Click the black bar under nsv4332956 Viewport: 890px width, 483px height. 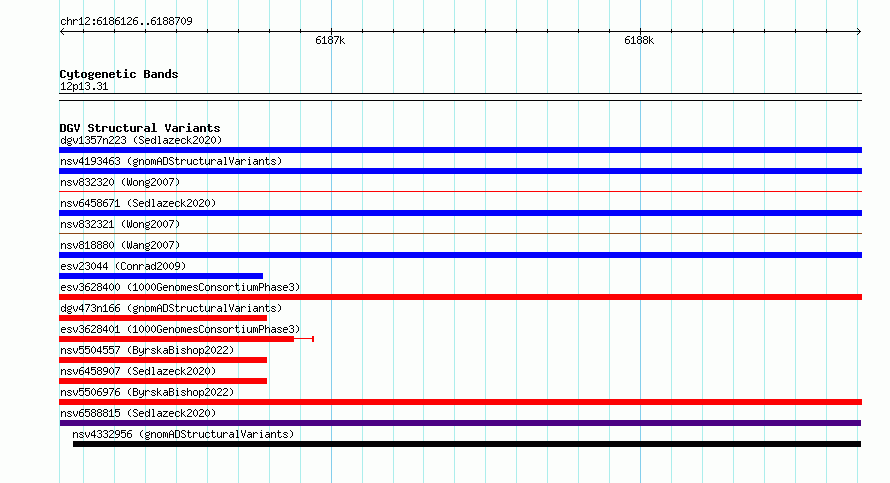point(467,444)
